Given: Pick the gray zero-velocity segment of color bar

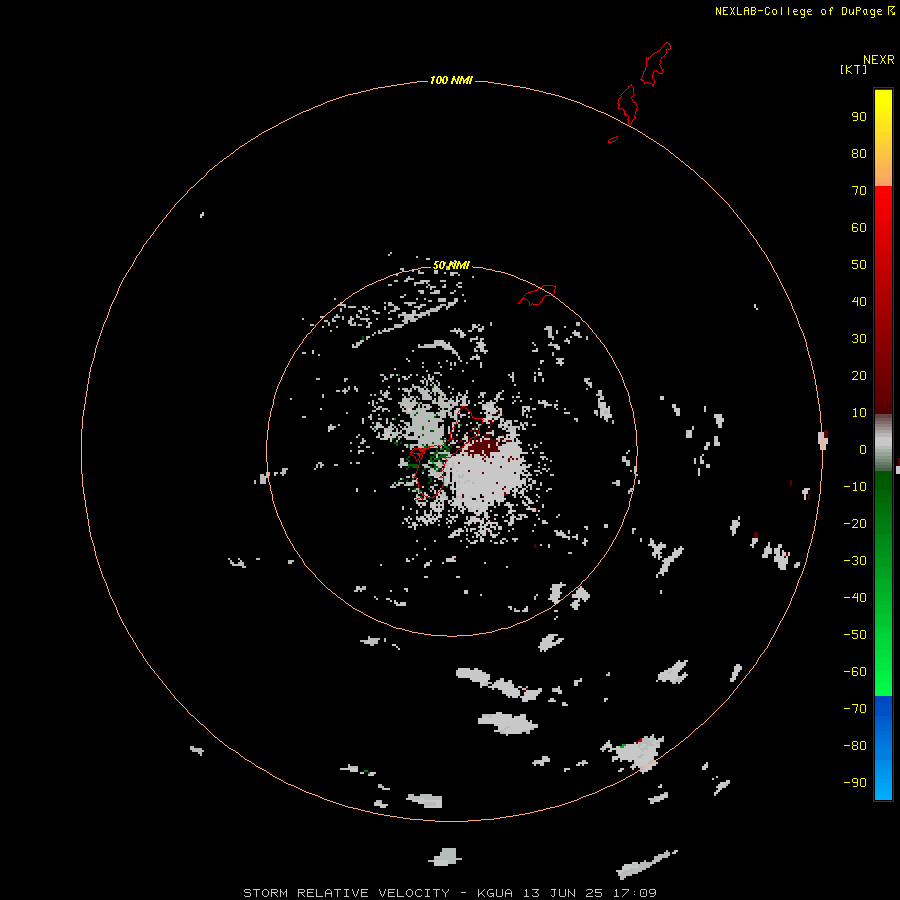Looking at the screenshot, I should coord(883,443).
